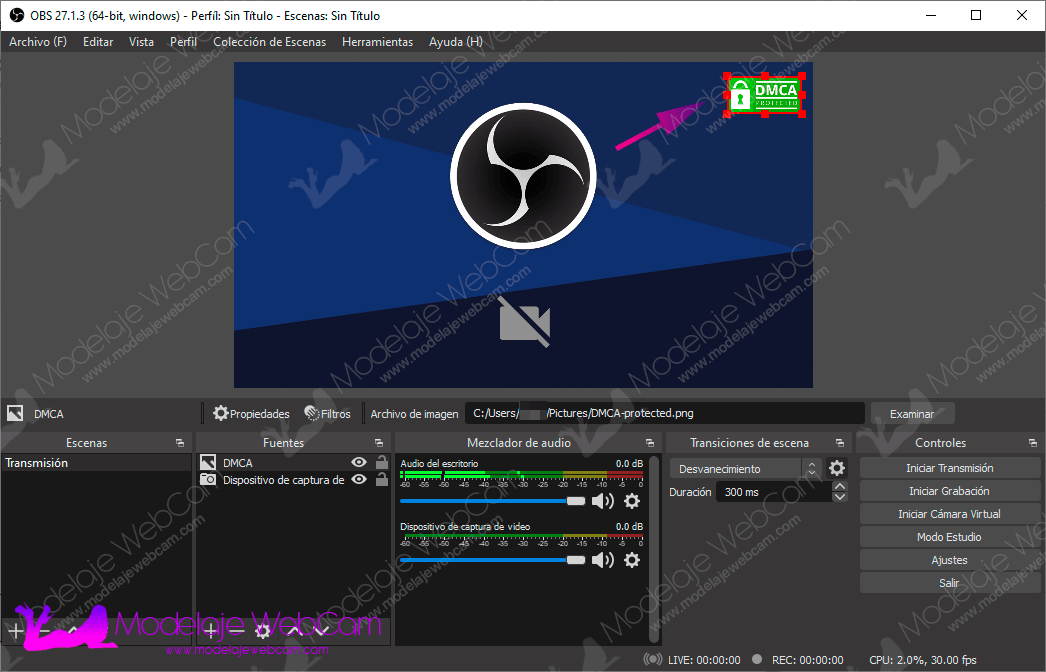The height and width of the screenshot is (672, 1046).
Task: Open the transition properties gear
Action: [837, 468]
